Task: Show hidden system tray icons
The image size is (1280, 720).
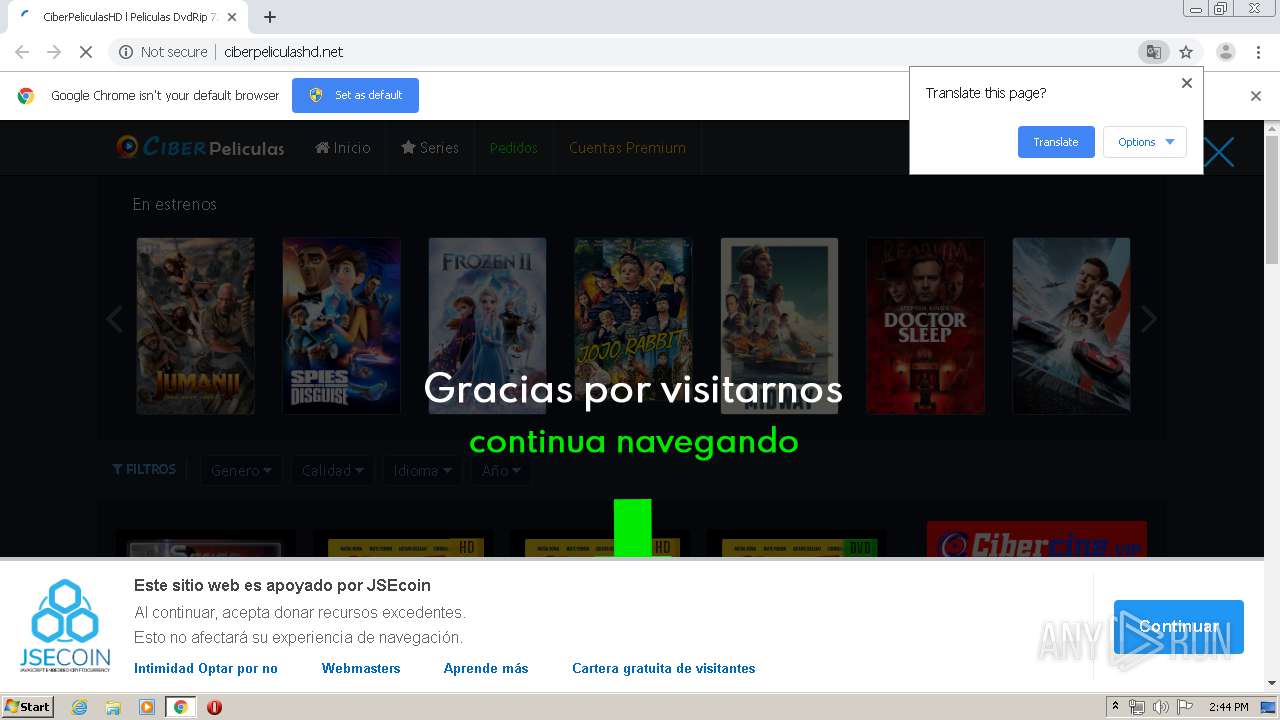Action: coord(1115,707)
